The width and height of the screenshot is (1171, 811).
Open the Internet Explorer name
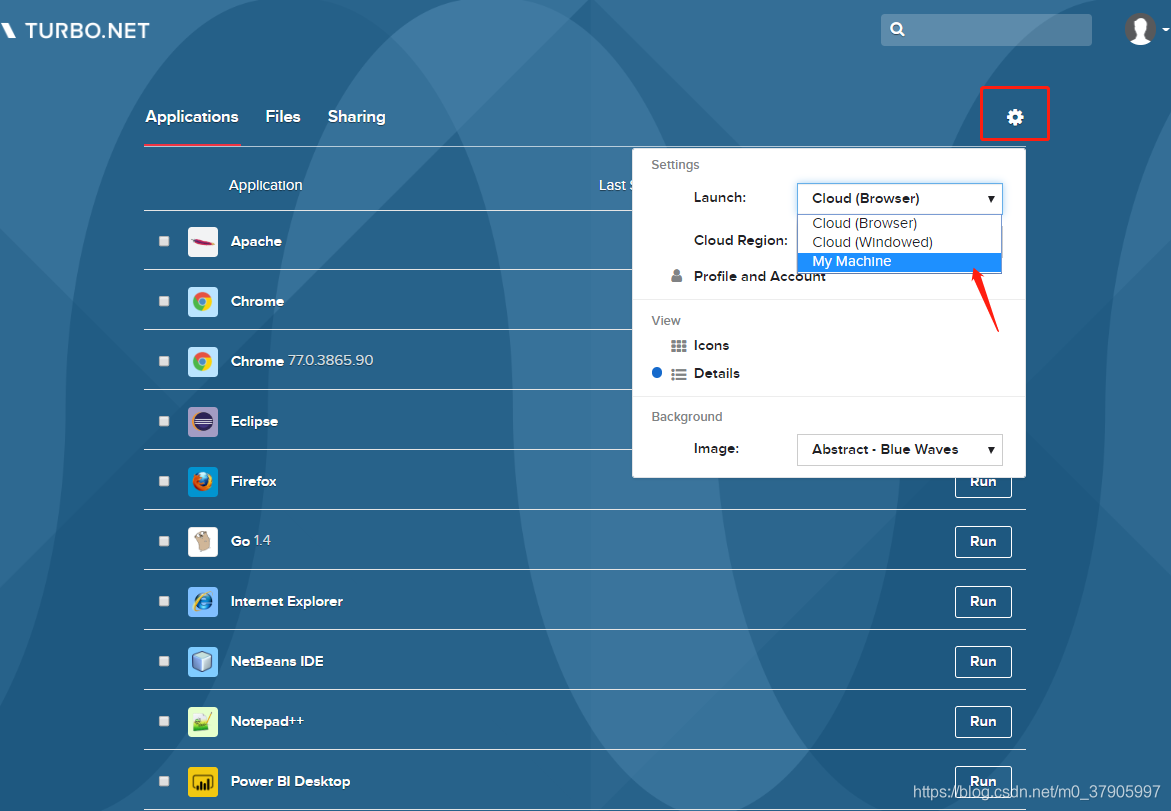coord(287,602)
